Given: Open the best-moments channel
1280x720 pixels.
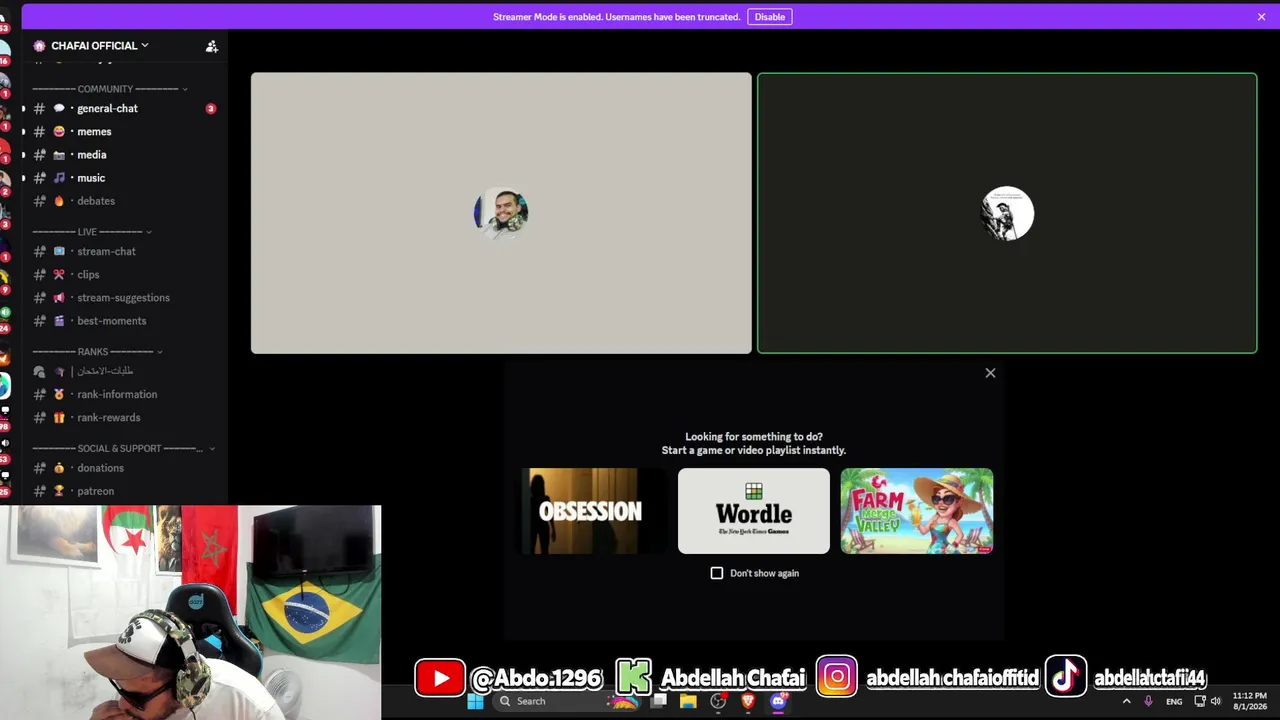Looking at the screenshot, I should [x=125, y=320].
